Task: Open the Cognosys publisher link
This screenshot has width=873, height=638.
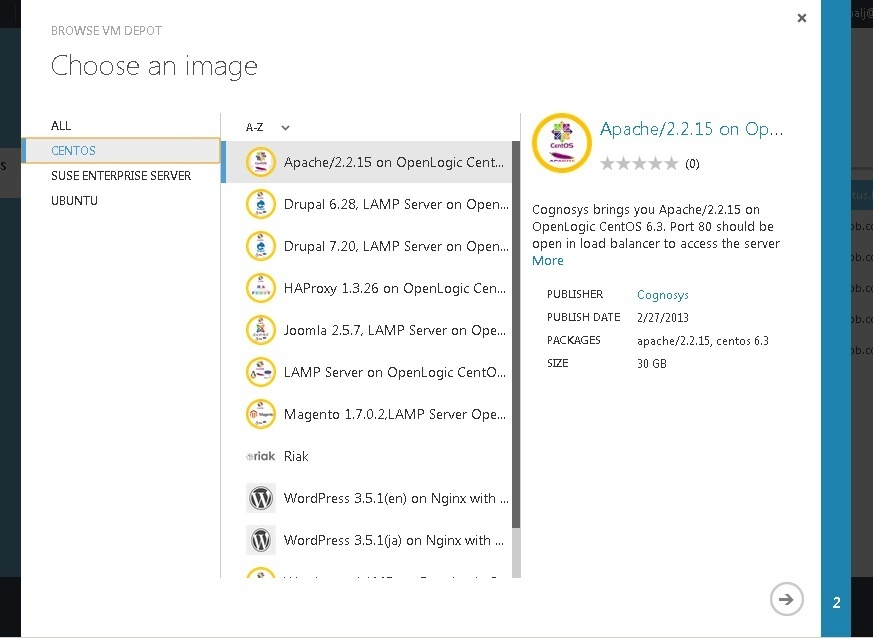Action: point(663,295)
